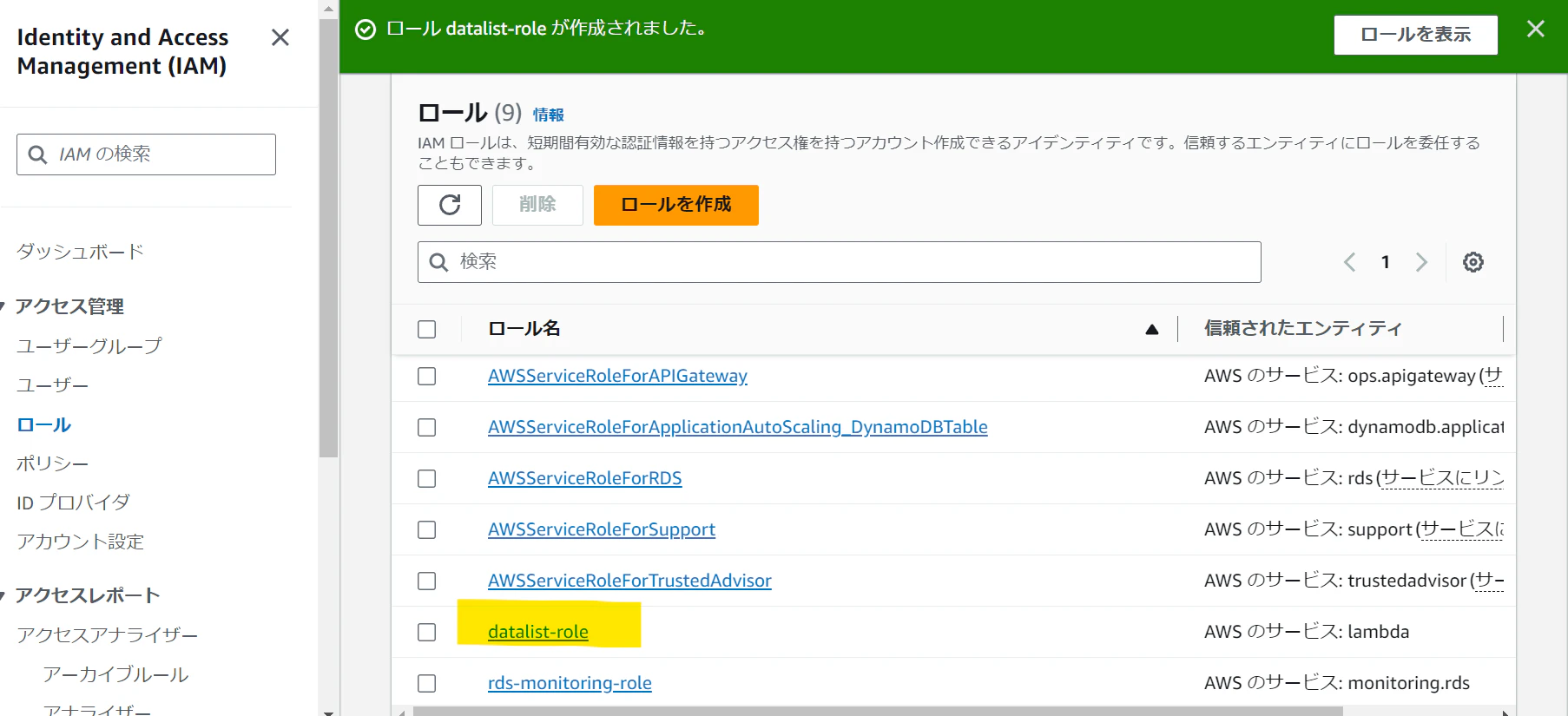Click the ロールを表示 button
This screenshot has width=1568, height=716.
coord(1415,35)
